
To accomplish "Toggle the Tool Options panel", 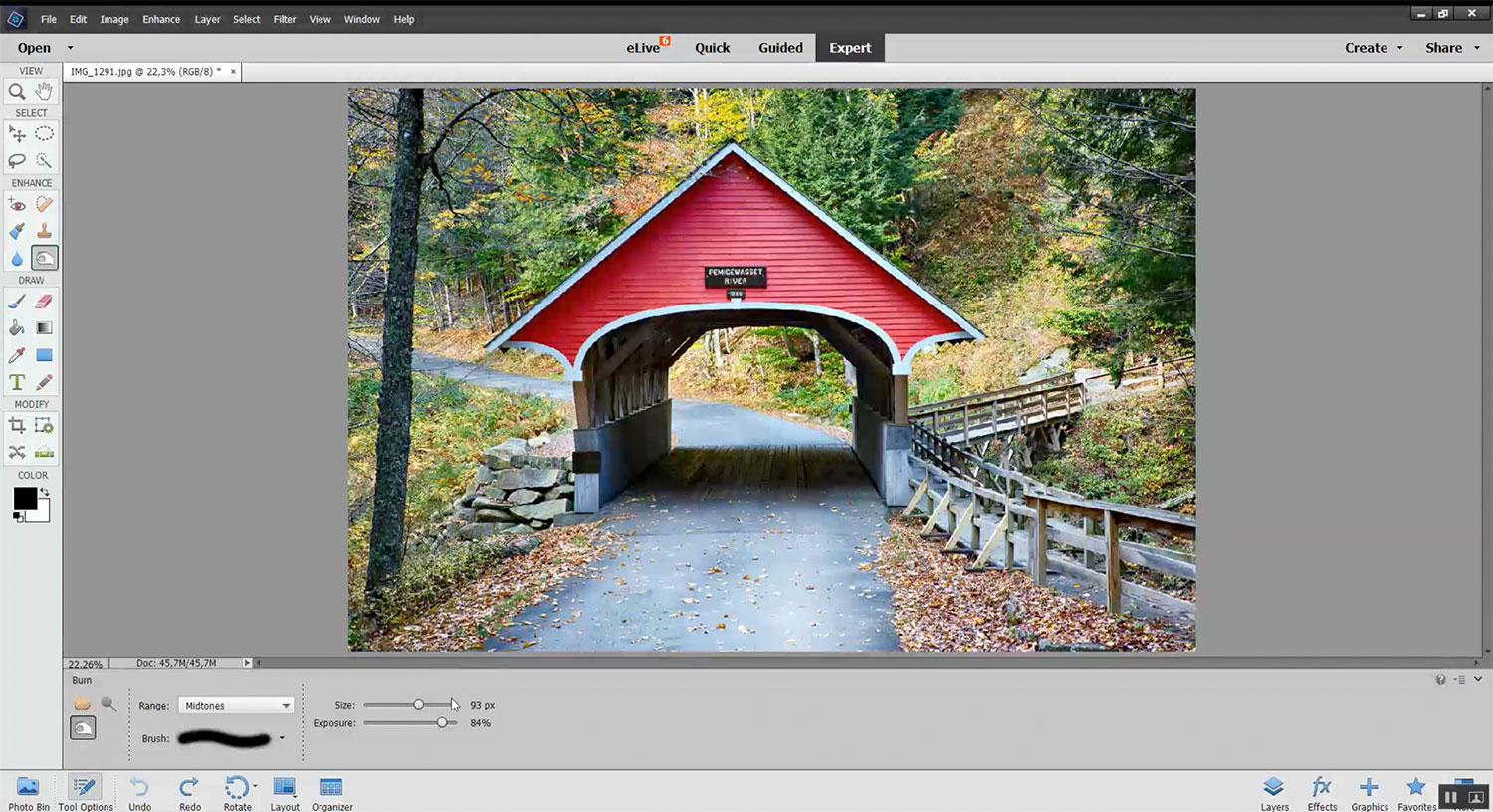I will tap(85, 793).
